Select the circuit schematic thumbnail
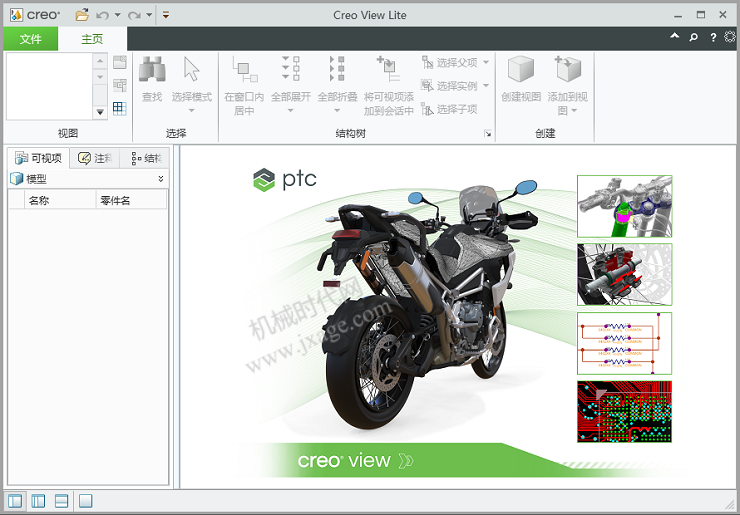Image resolution: width=740 pixels, height=515 pixels. click(x=624, y=343)
